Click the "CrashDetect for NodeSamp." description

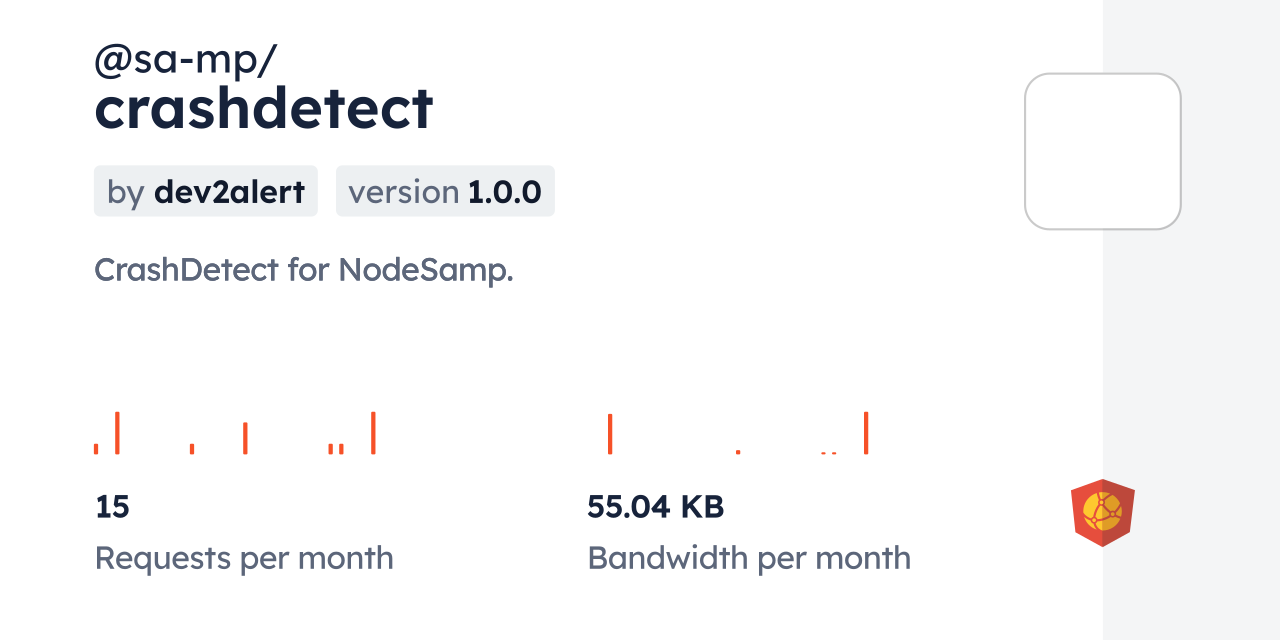pos(304,270)
